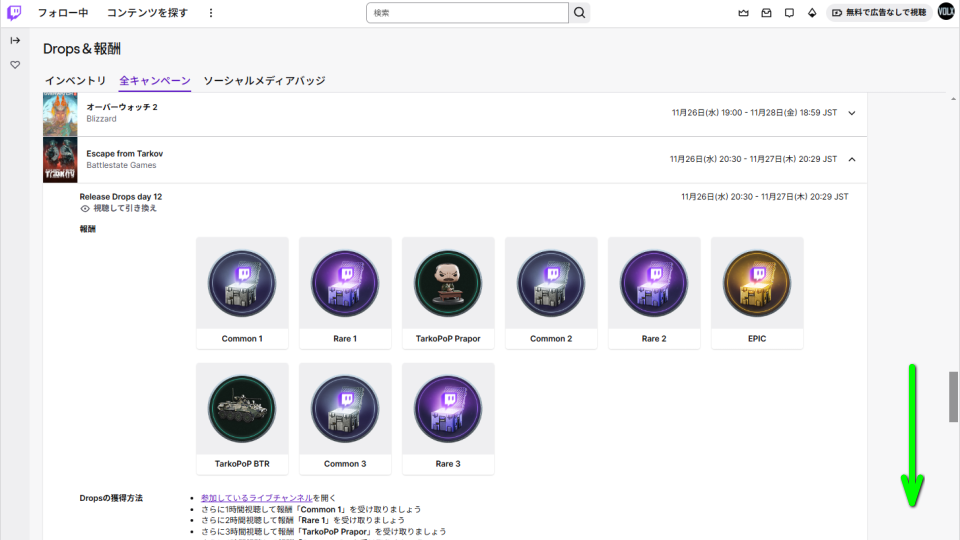Click the Battlestate Games developer name

tap(121, 165)
